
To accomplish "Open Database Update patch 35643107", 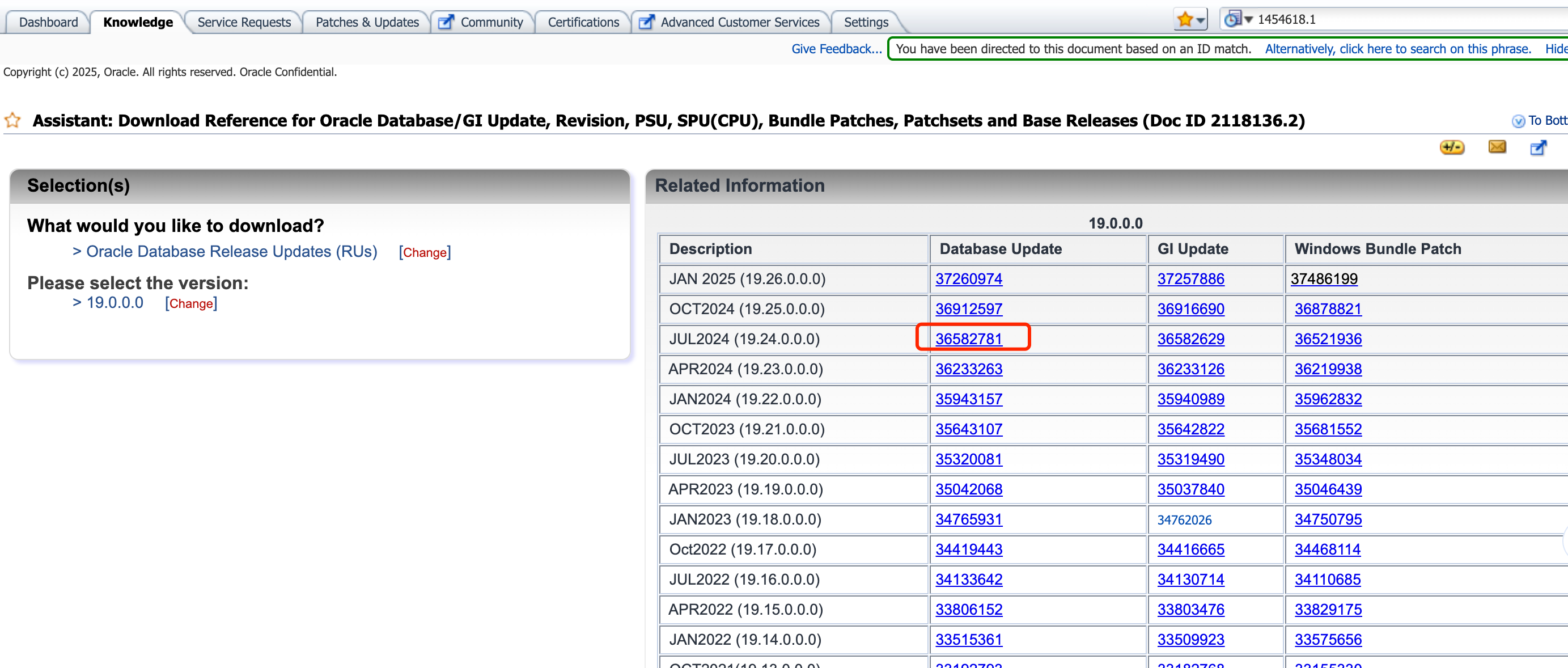I will pos(968,429).
